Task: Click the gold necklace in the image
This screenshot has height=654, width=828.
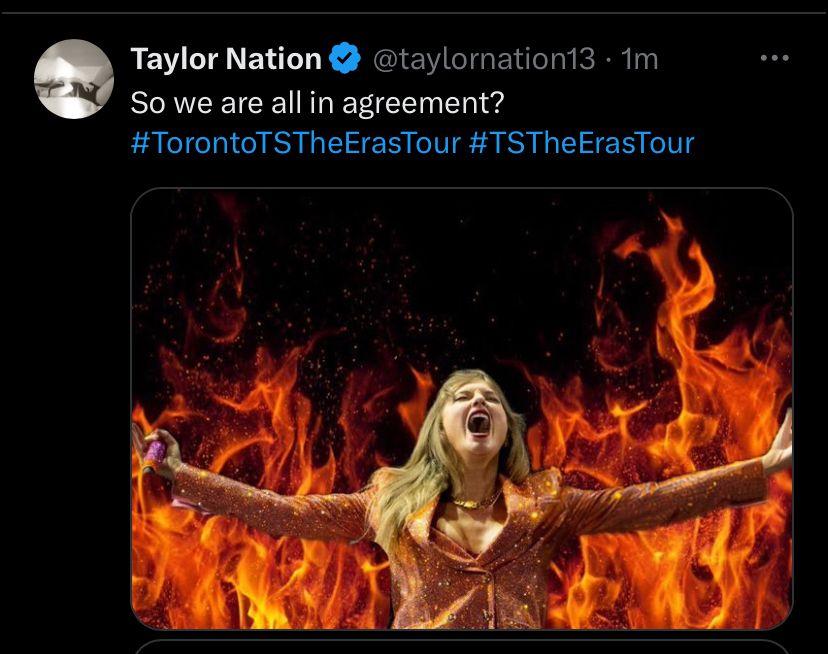Action: coord(474,500)
